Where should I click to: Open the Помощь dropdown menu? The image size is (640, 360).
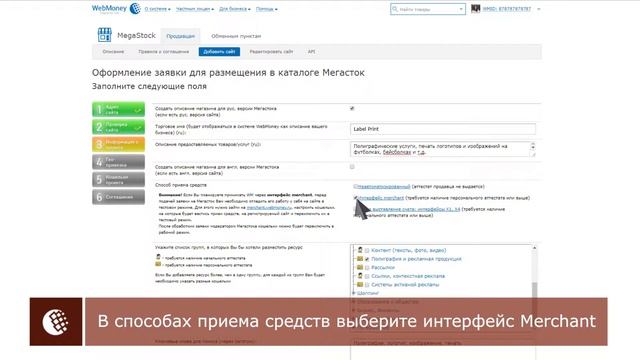[267, 9]
